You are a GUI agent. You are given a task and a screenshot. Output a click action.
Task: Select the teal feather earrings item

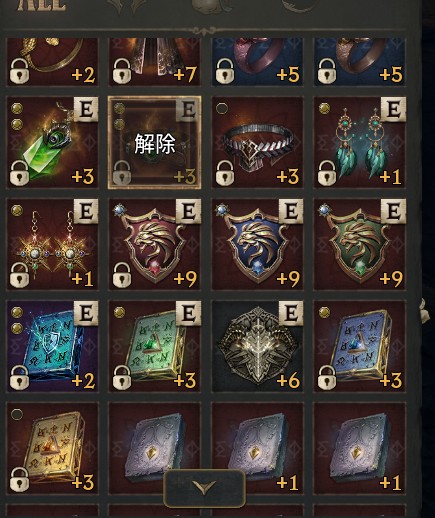pyautogui.click(x=360, y=142)
